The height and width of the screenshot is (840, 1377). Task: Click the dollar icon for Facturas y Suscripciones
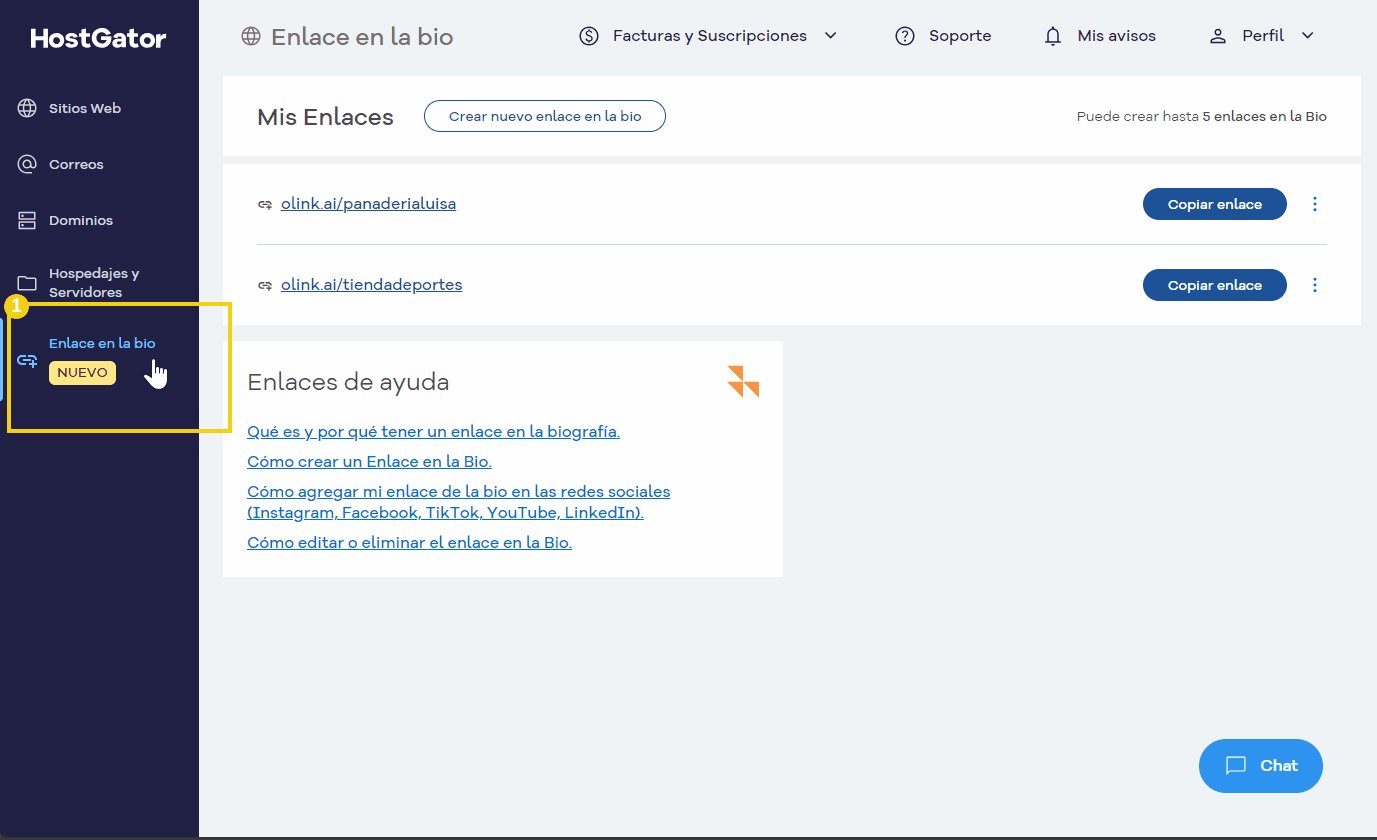click(589, 36)
